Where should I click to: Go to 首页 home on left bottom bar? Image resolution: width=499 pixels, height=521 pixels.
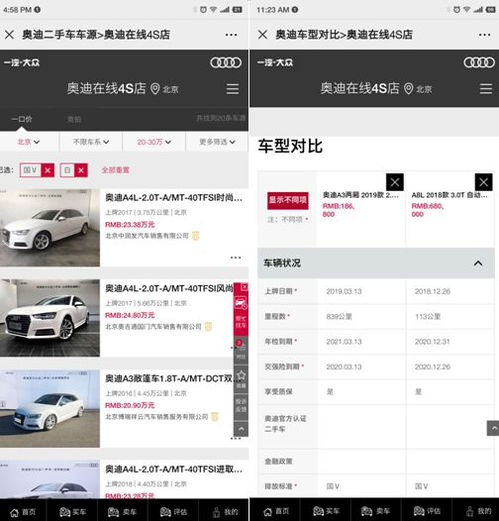point(23,511)
